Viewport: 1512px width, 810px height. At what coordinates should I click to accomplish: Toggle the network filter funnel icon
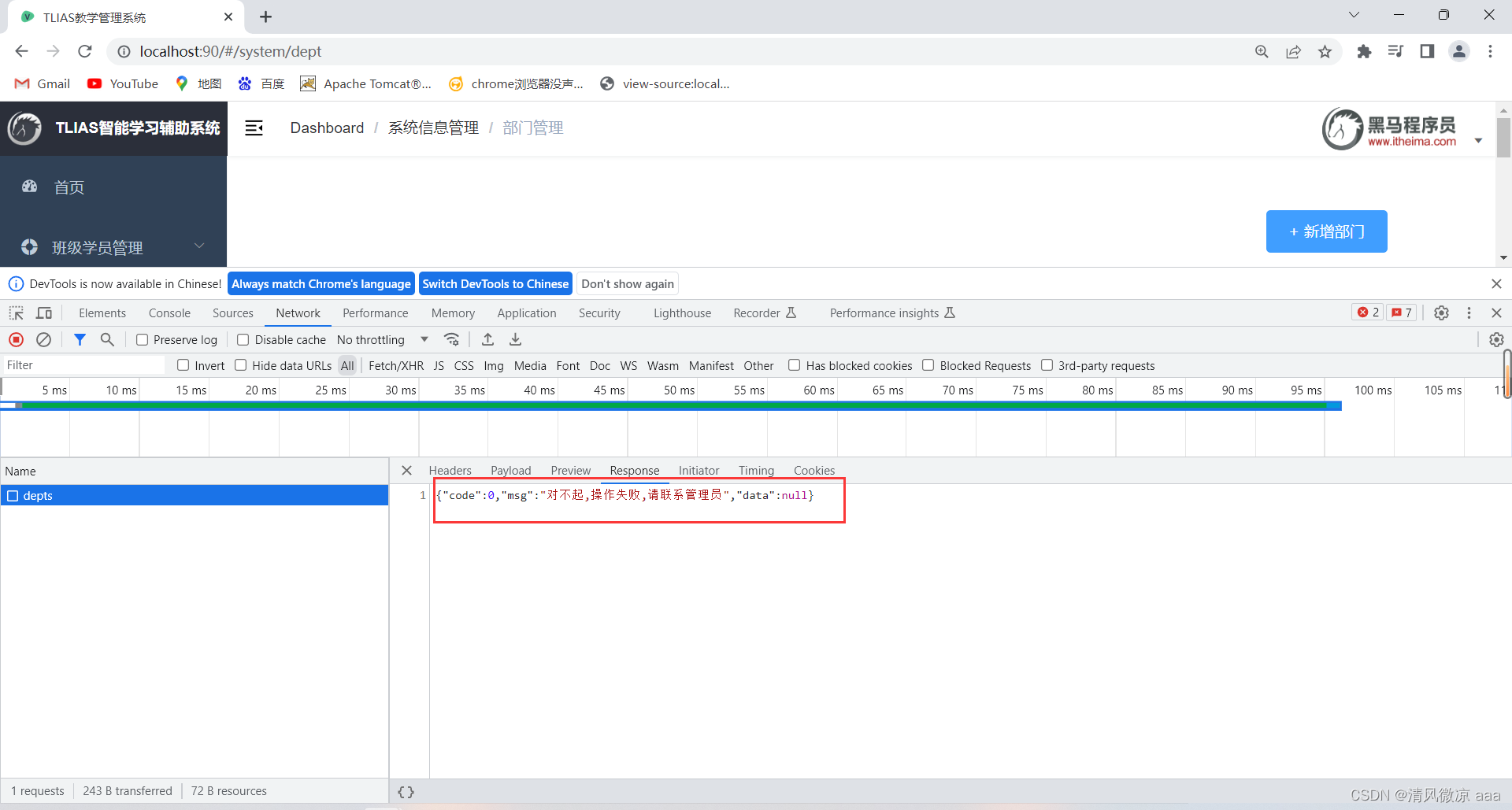tap(80, 339)
